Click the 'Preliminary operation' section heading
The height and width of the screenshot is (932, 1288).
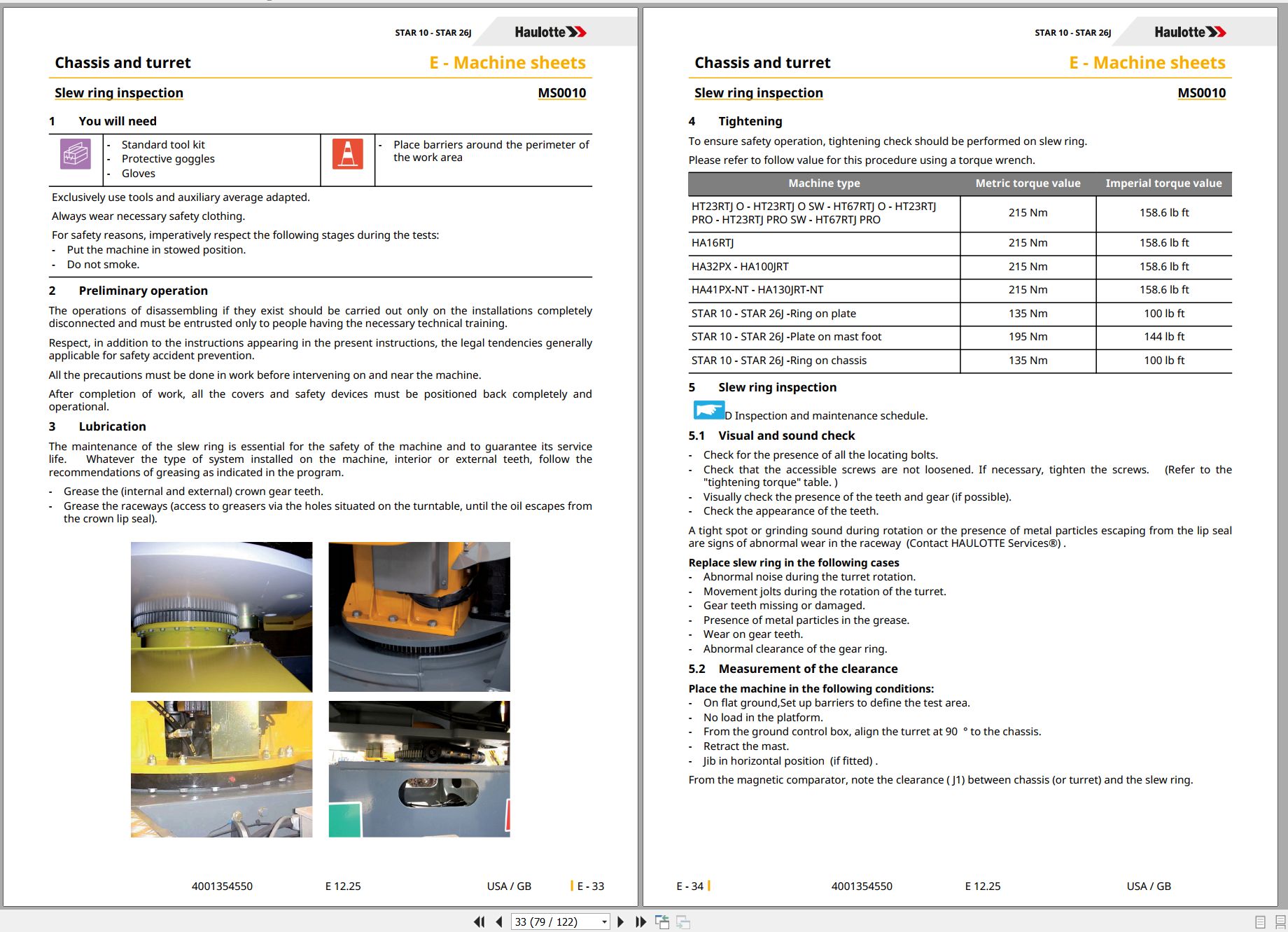(143, 291)
